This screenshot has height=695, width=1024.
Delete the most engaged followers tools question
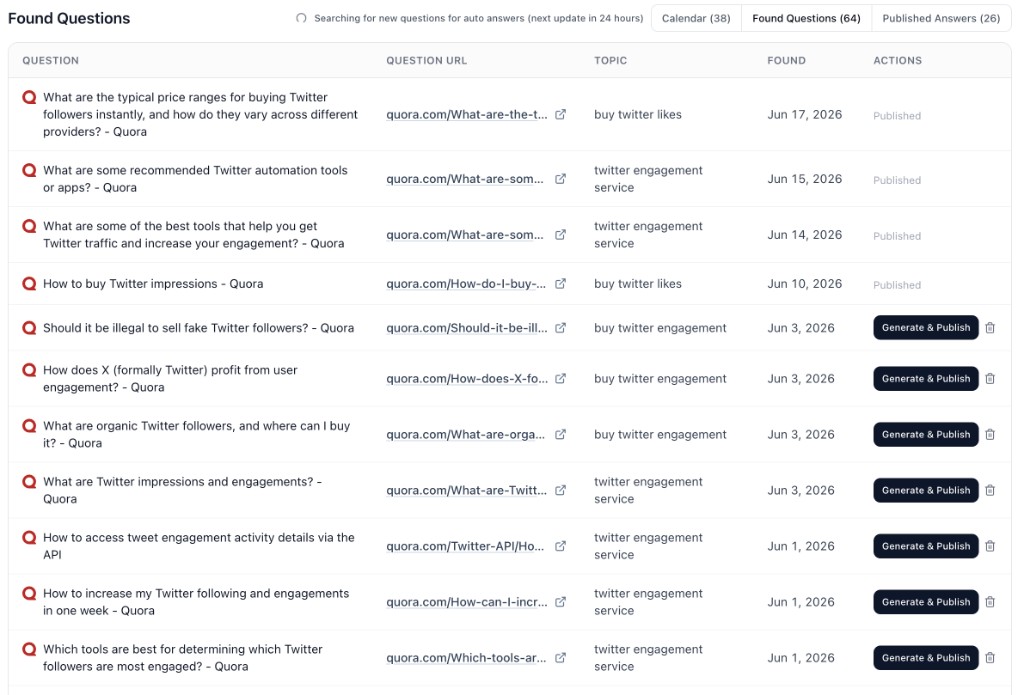click(x=990, y=658)
